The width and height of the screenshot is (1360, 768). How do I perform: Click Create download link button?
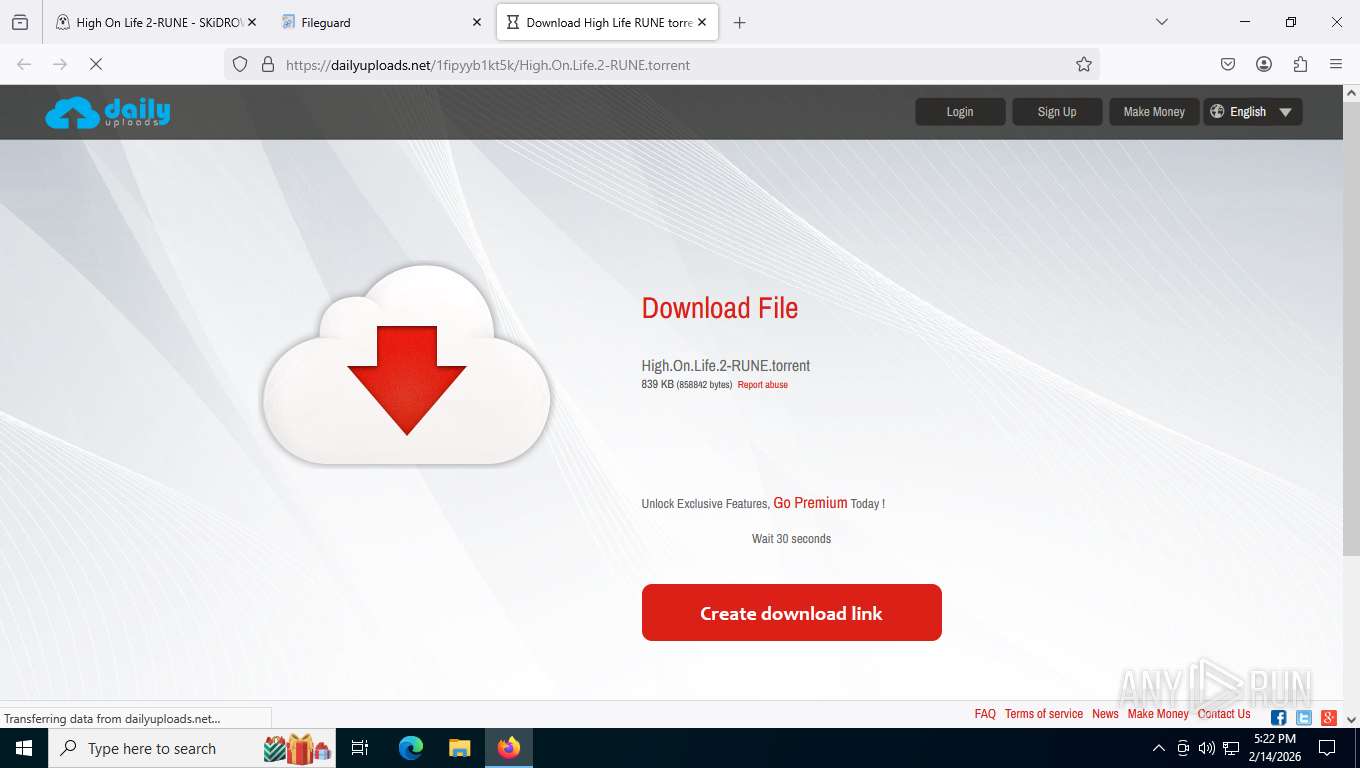pyautogui.click(x=792, y=613)
